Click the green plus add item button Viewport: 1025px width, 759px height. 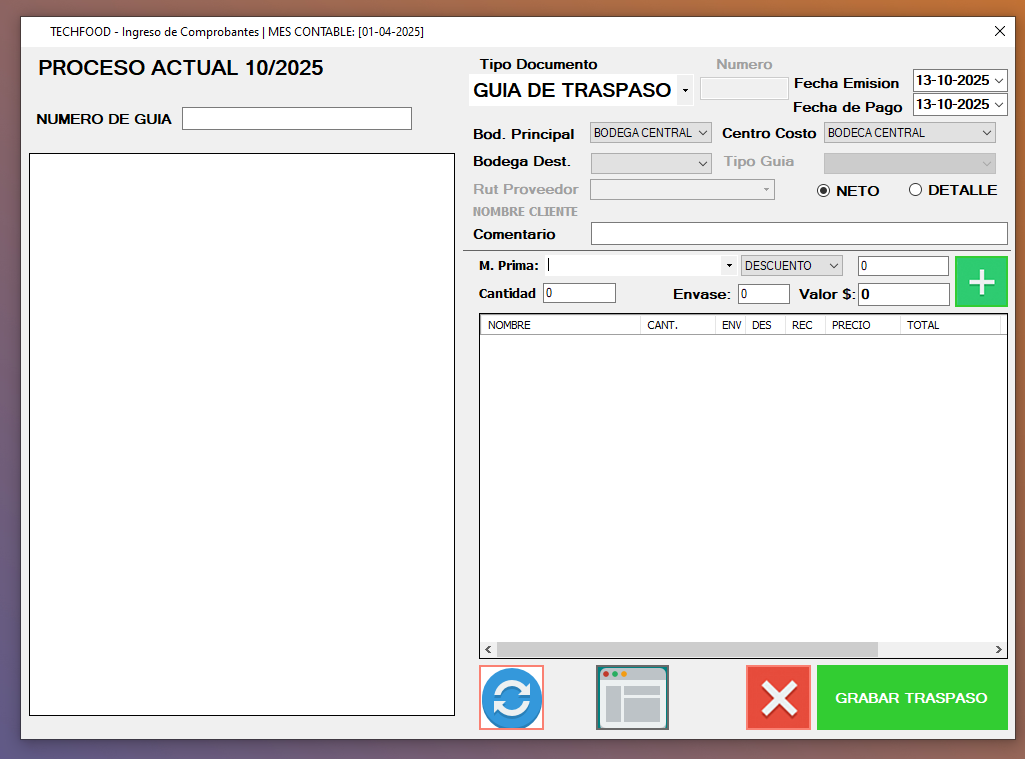tap(981, 282)
